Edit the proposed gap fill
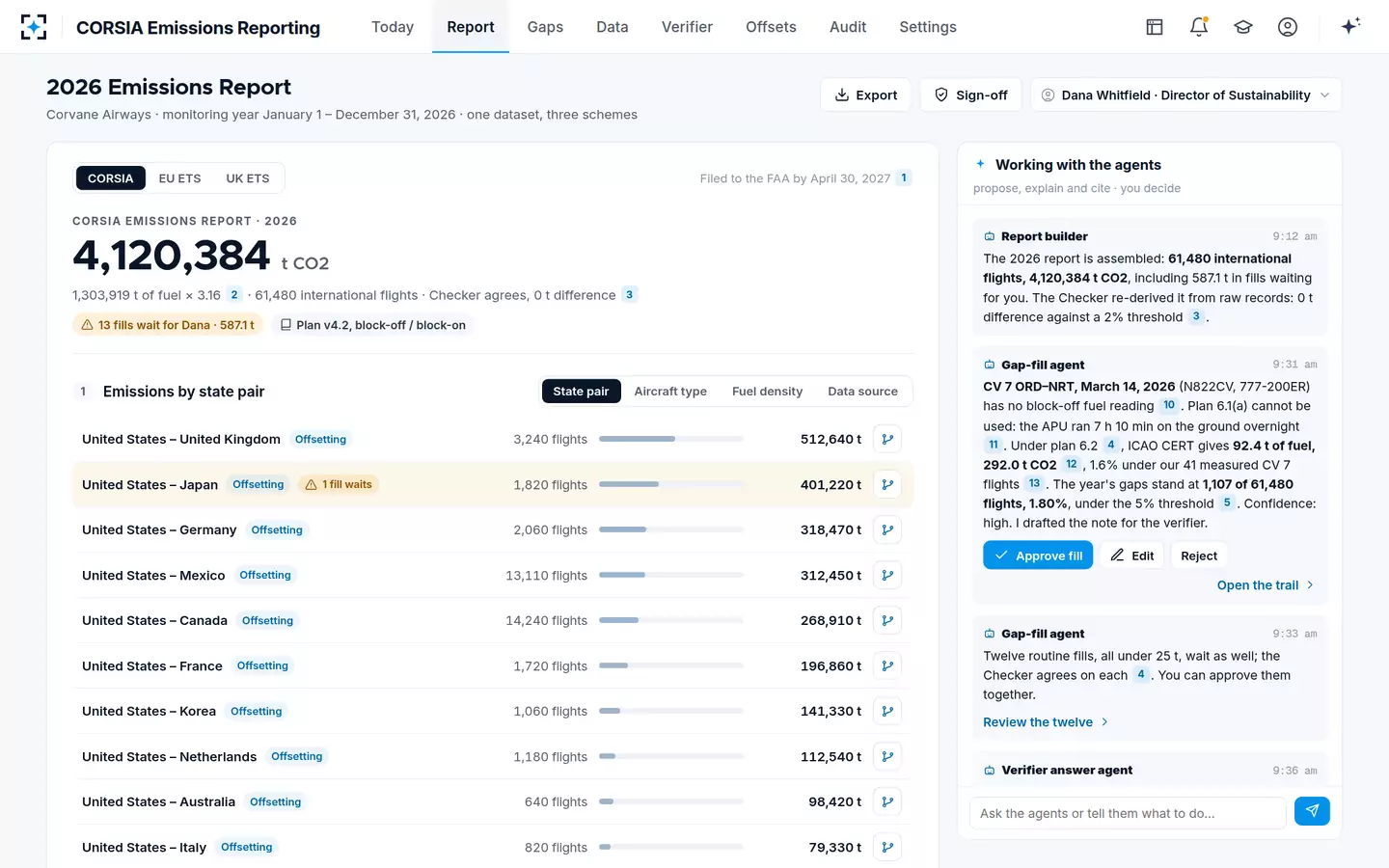 [1132, 556]
